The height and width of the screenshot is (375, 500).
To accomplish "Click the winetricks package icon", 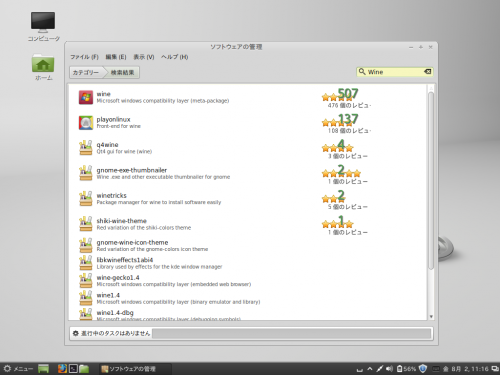I will coord(86,199).
